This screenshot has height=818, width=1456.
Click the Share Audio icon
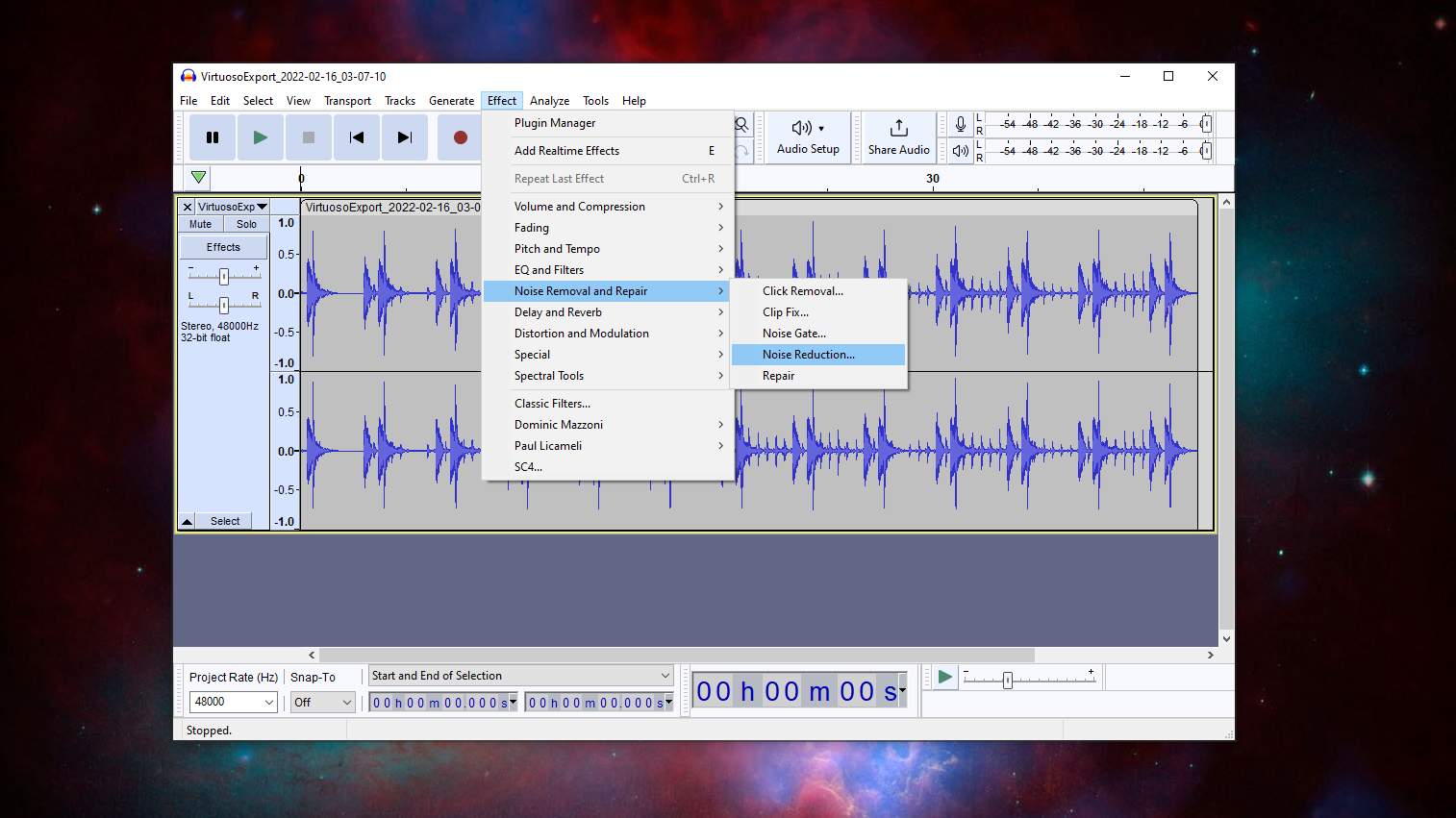(897, 136)
